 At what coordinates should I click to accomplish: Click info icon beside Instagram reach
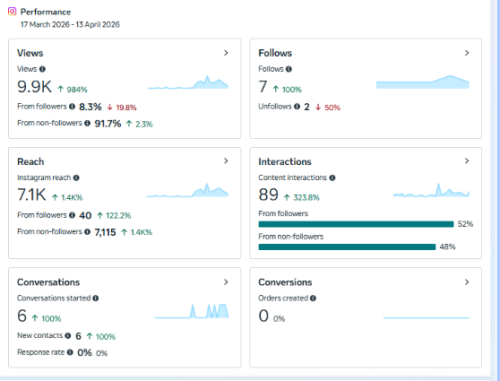pyautogui.click(x=76, y=178)
